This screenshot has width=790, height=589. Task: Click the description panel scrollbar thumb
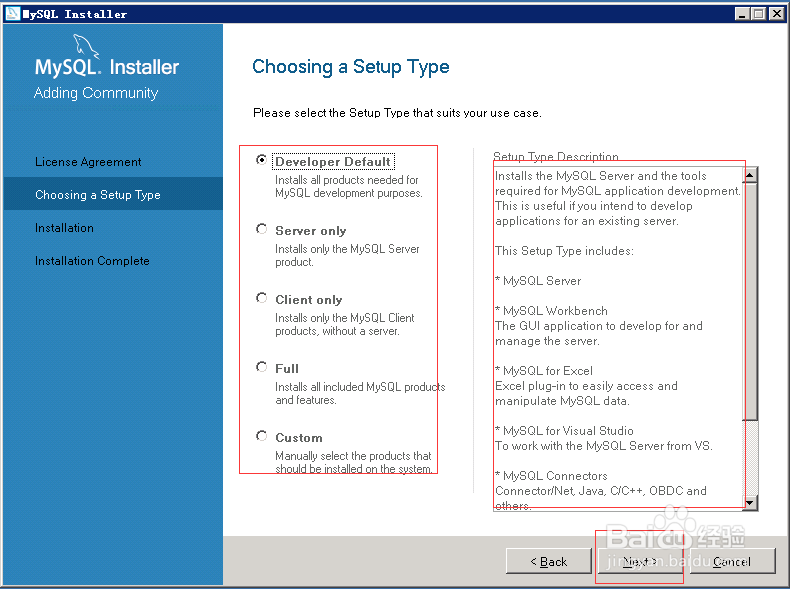coord(750,301)
